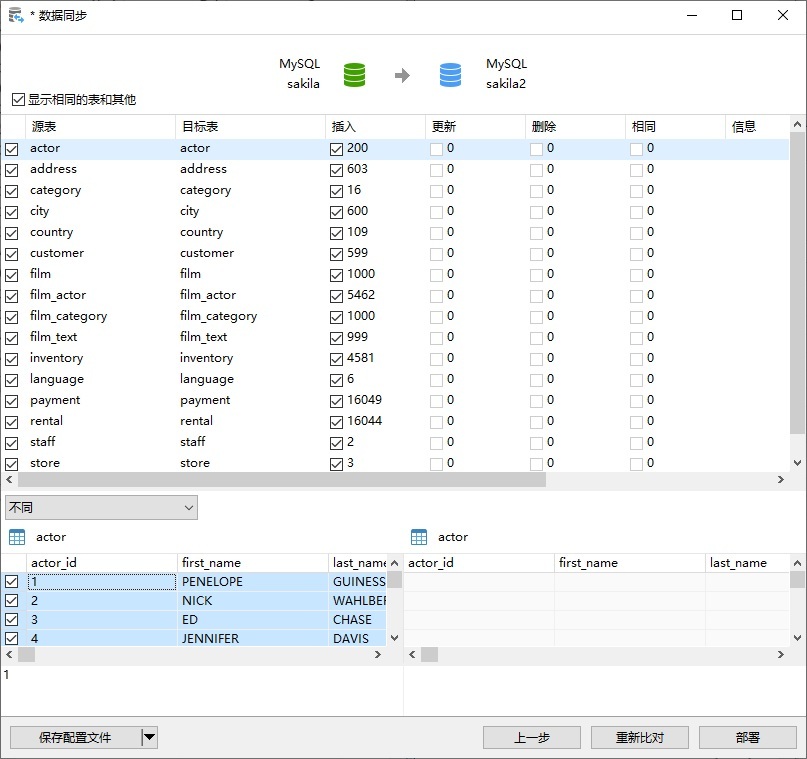Click the gray arrow between the databases

pos(402,76)
